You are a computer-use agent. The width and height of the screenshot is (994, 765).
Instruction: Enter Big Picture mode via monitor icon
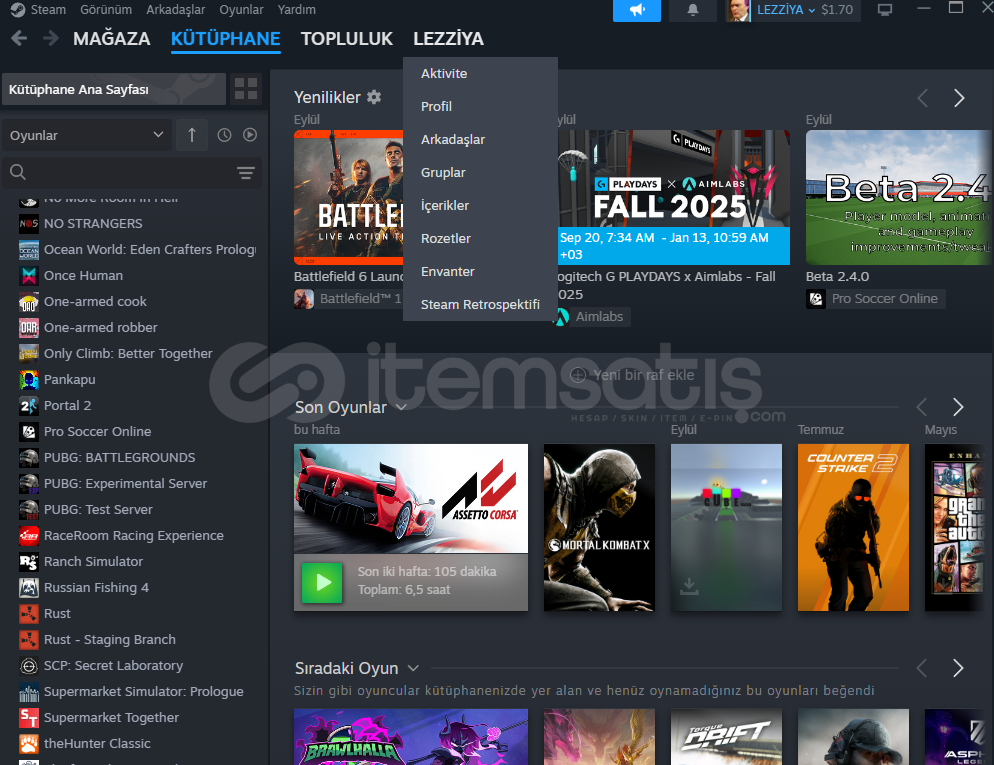tap(884, 10)
